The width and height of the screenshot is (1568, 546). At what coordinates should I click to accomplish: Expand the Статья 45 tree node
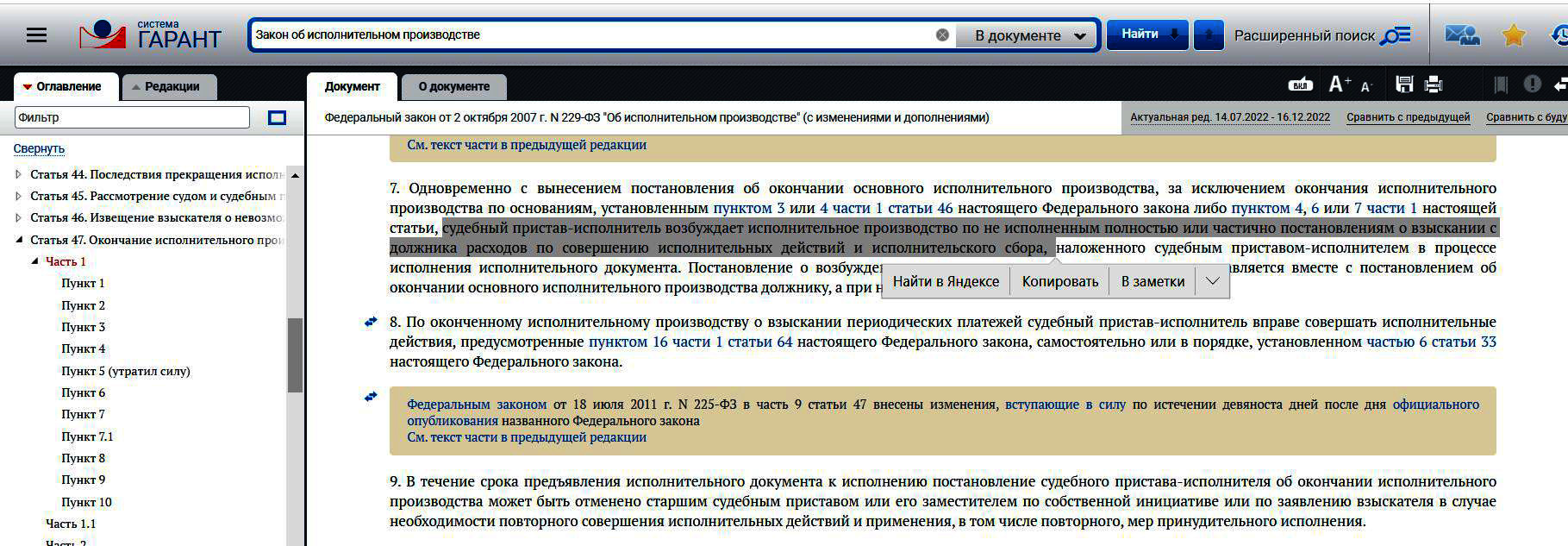click(x=19, y=196)
